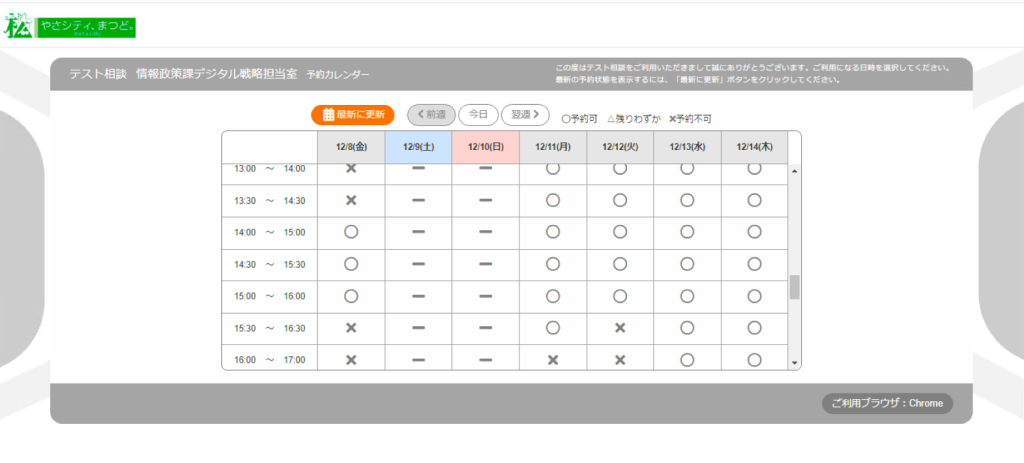Select circle for 12/13(水) 16:00～17:00

pyautogui.click(x=687, y=360)
